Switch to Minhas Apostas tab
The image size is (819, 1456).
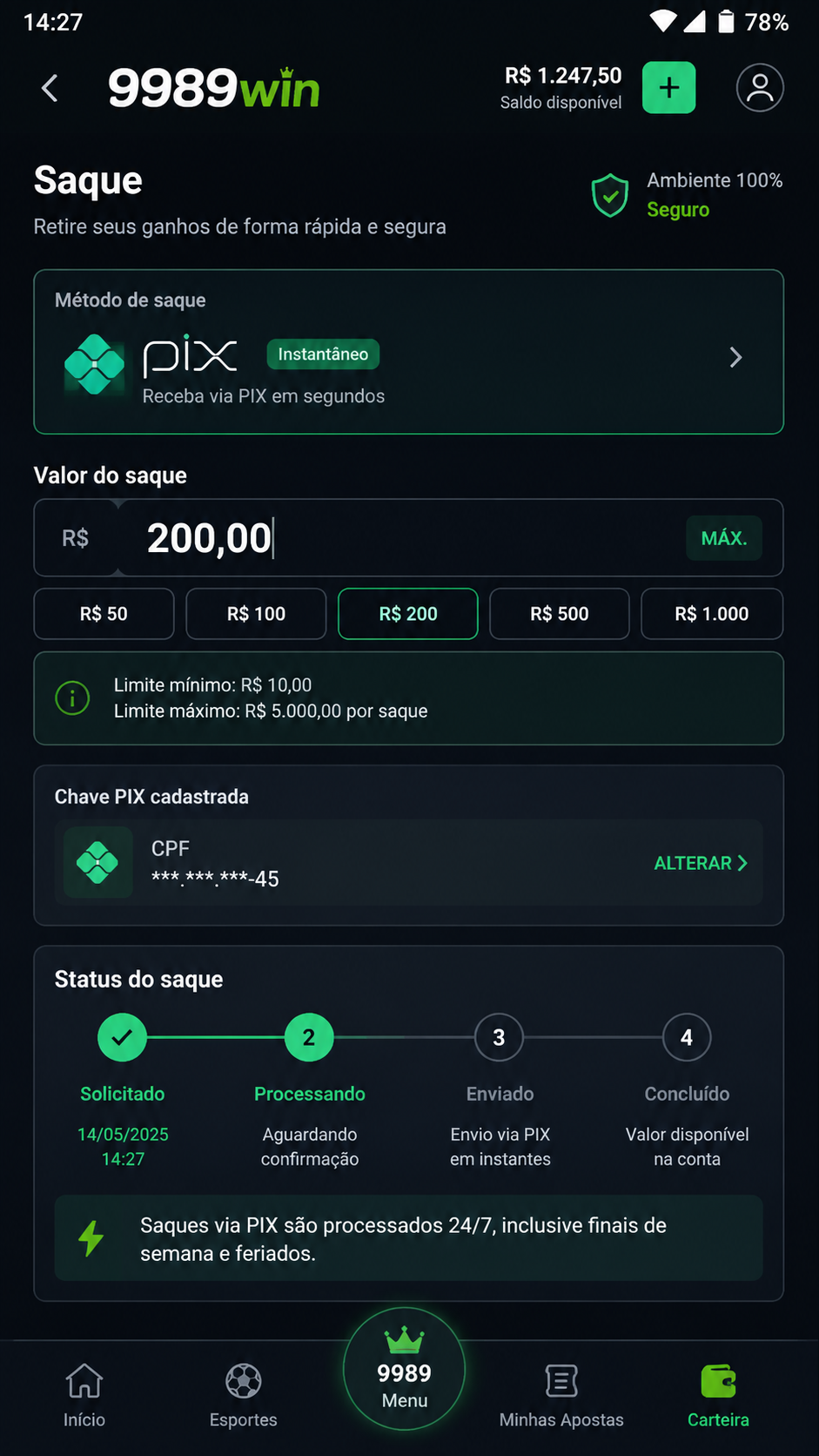(561, 1395)
